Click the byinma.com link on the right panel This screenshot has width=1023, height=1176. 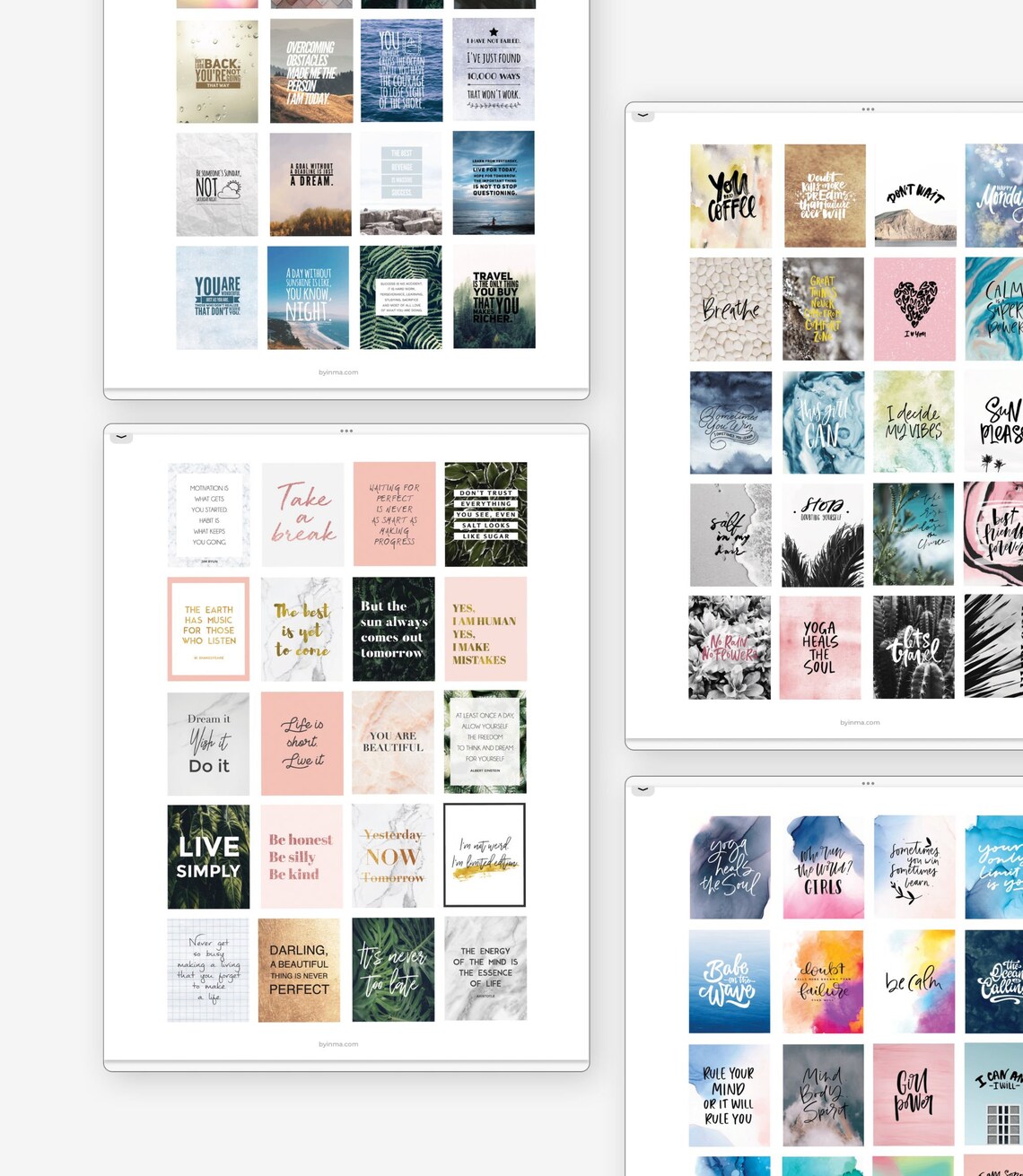[x=861, y=722]
